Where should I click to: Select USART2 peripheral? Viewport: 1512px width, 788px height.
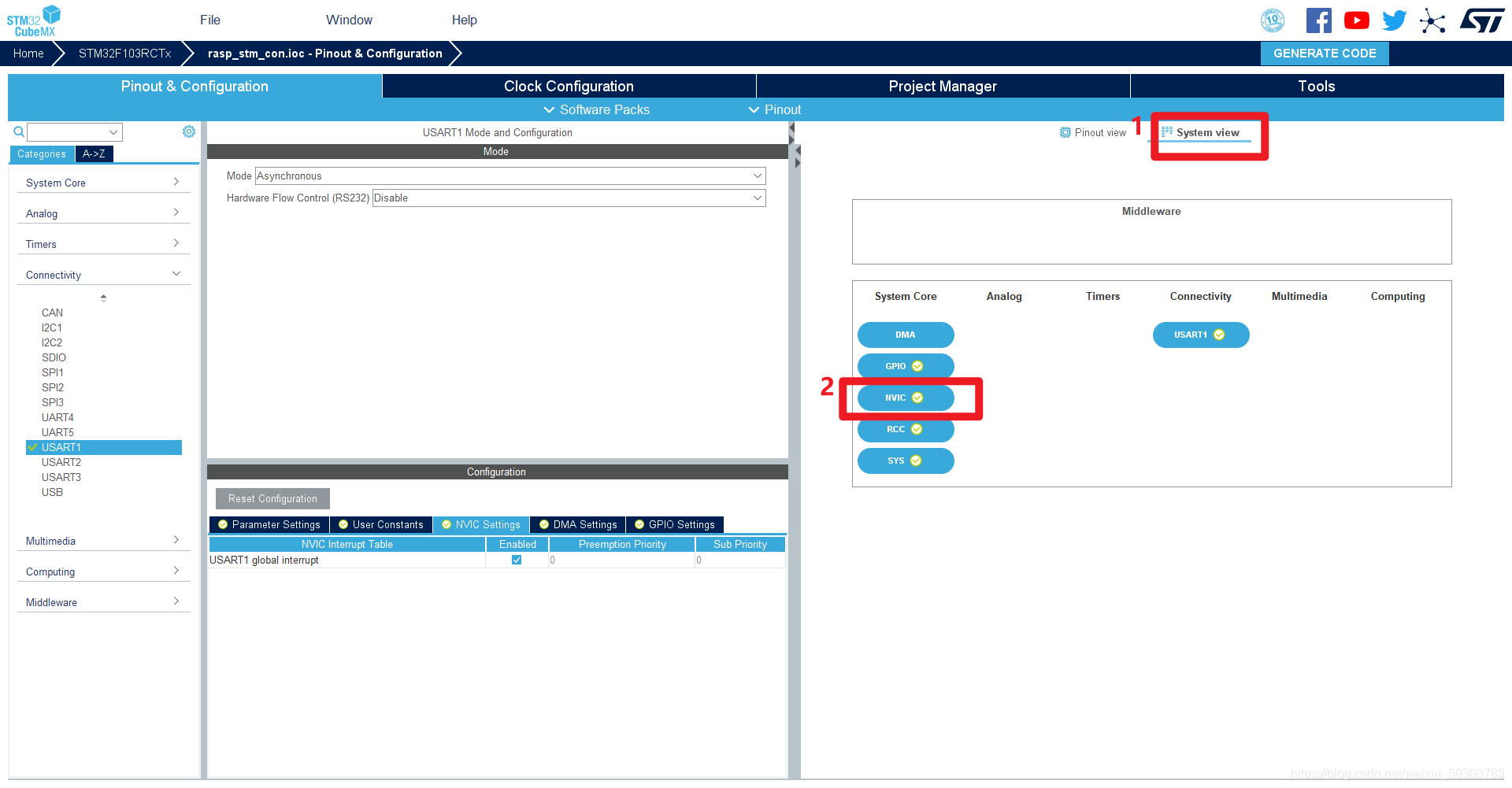point(61,462)
